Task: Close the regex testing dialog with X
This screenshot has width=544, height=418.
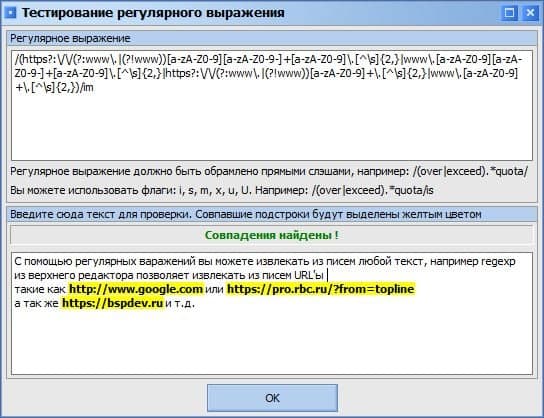Action: (x=530, y=13)
